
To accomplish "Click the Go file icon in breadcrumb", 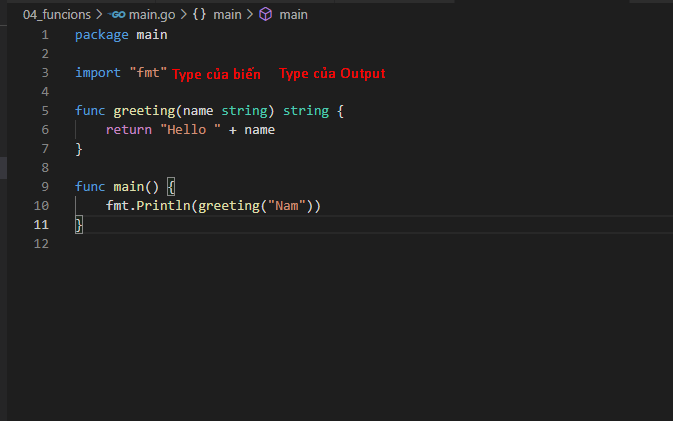I will coord(117,15).
